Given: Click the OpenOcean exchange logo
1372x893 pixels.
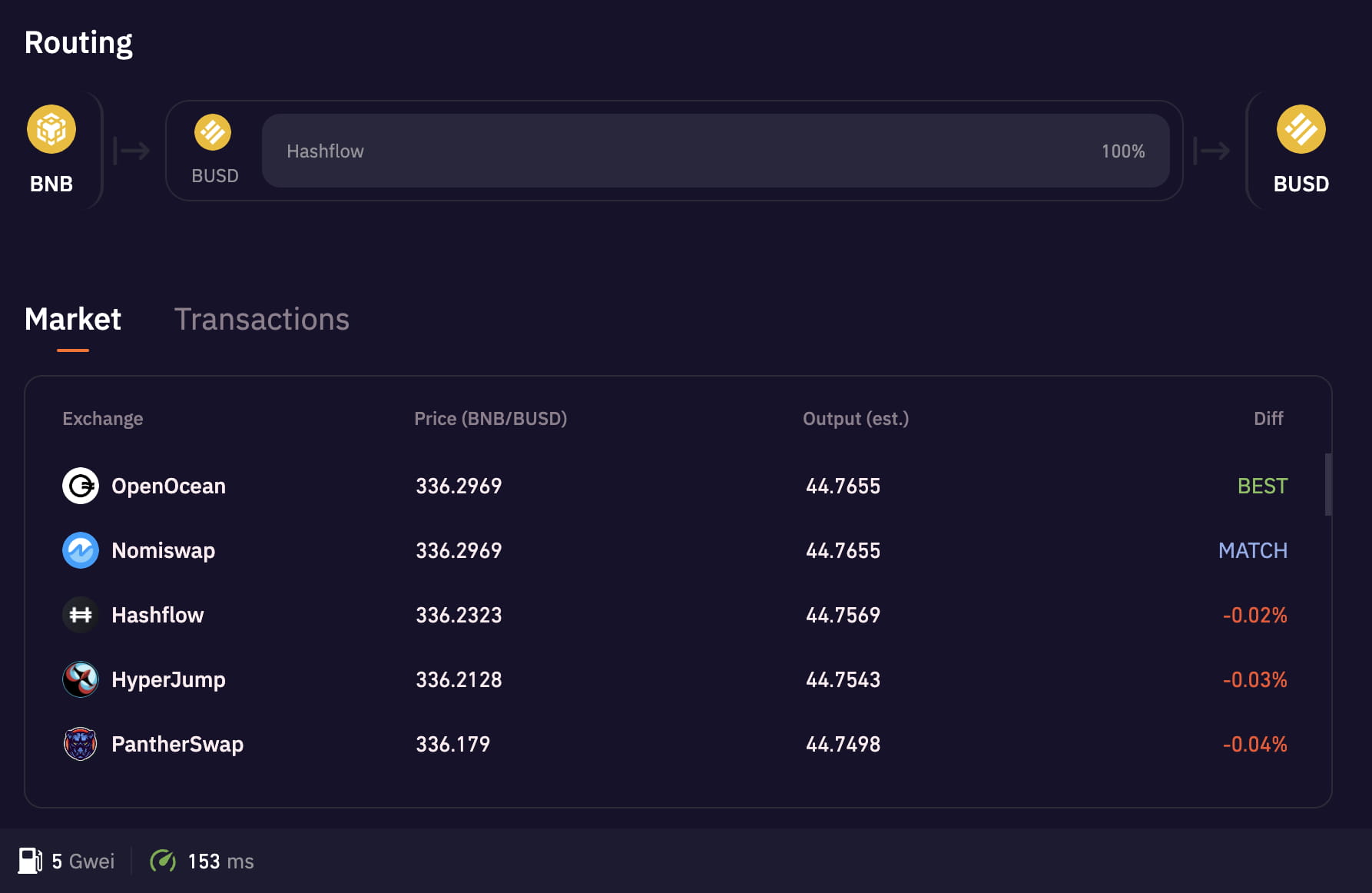Looking at the screenshot, I should (81, 486).
